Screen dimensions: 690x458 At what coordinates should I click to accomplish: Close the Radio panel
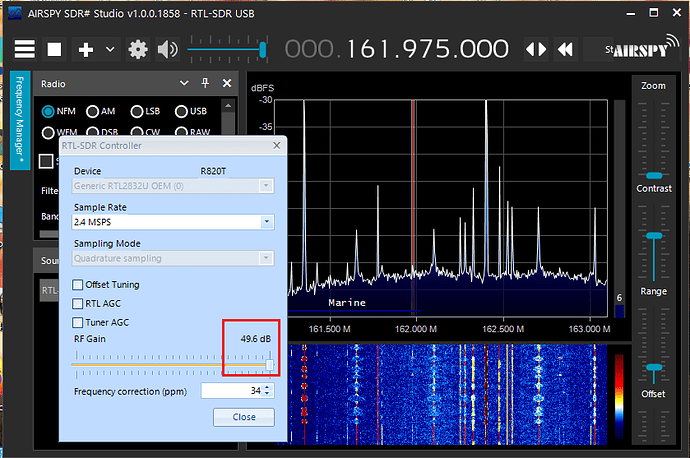tap(227, 83)
